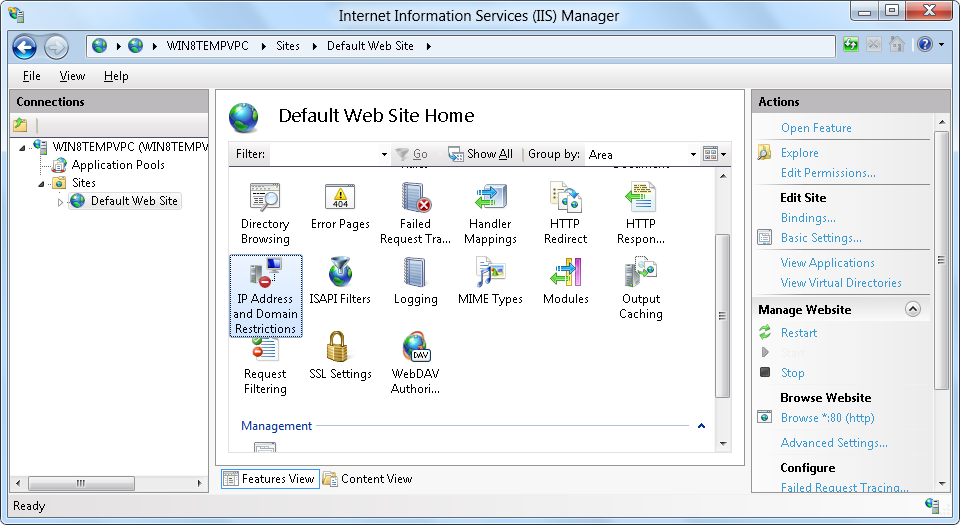The width and height of the screenshot is (960, 525).
Task: Open the HTTP Response Headers feature
Action: click(640, 214)
